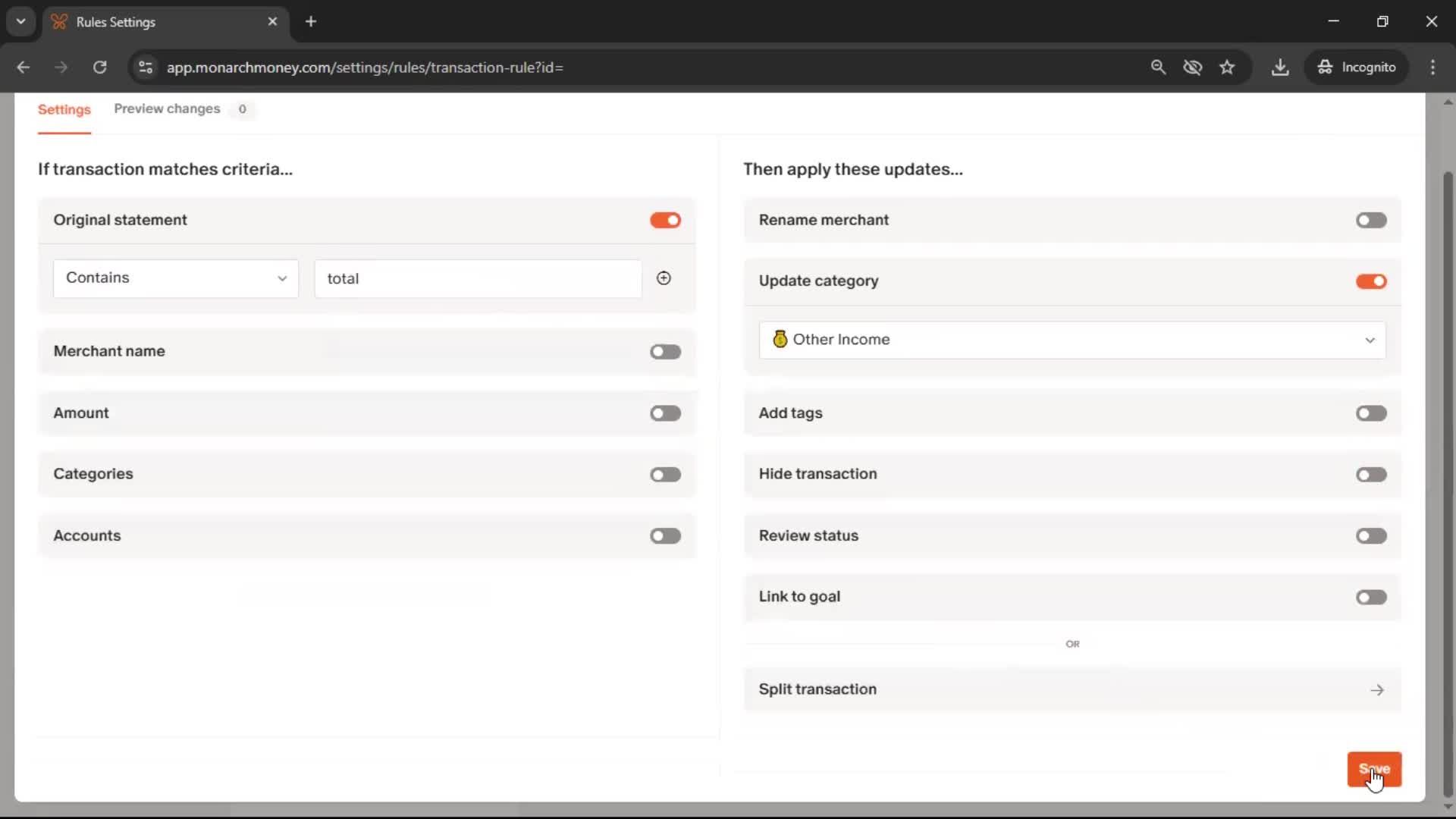Expand the Other Income category dropdown
This screenshot has width=1456, height=819.
click(x=1072, y=340)
